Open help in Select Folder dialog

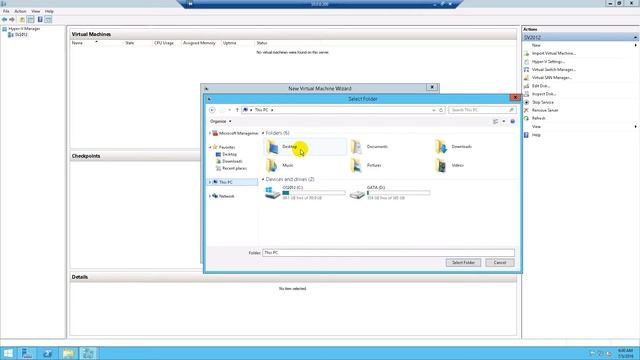click(513, 122)
